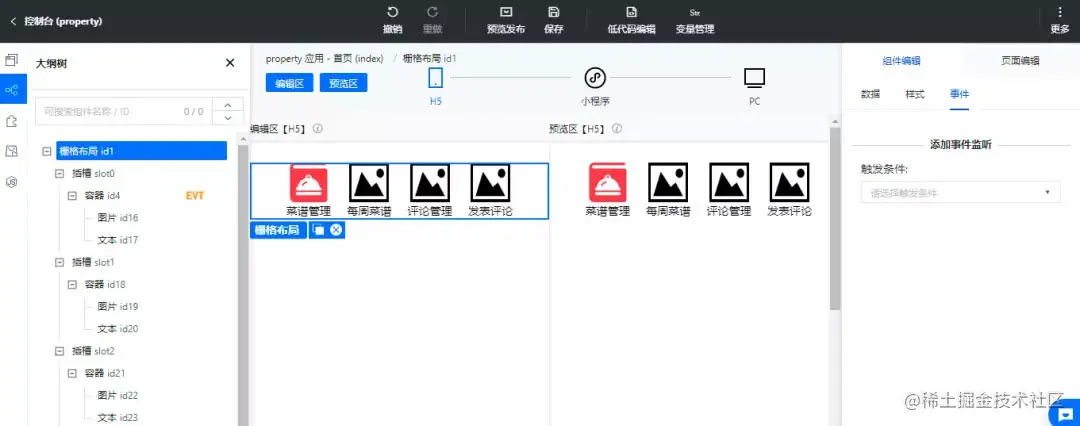Open the 触发条件 dropdown
Image resolution: width=1080 pixels, height=426 pixels.
960,192
